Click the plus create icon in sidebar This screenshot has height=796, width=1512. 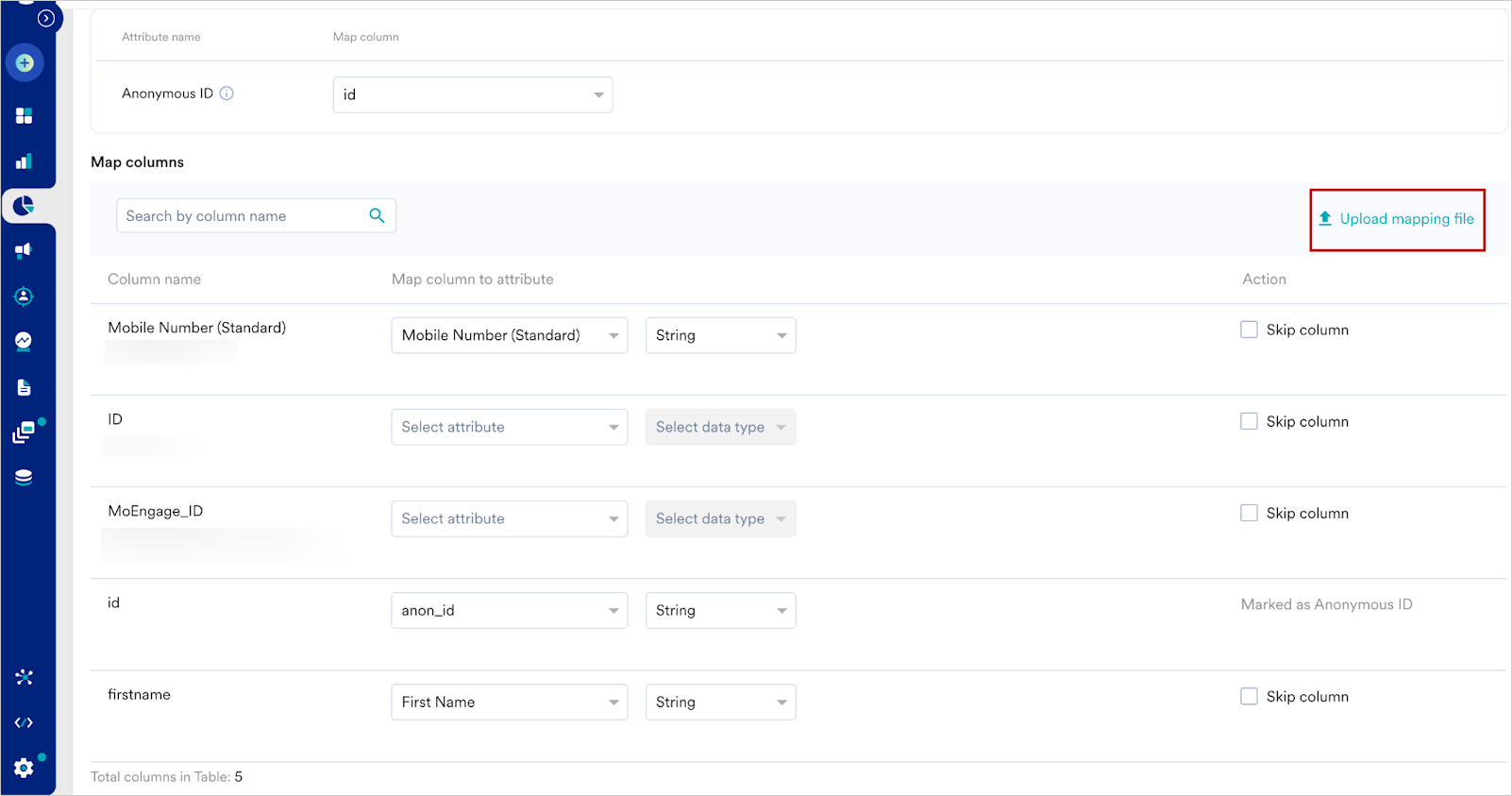coord(25,63)
